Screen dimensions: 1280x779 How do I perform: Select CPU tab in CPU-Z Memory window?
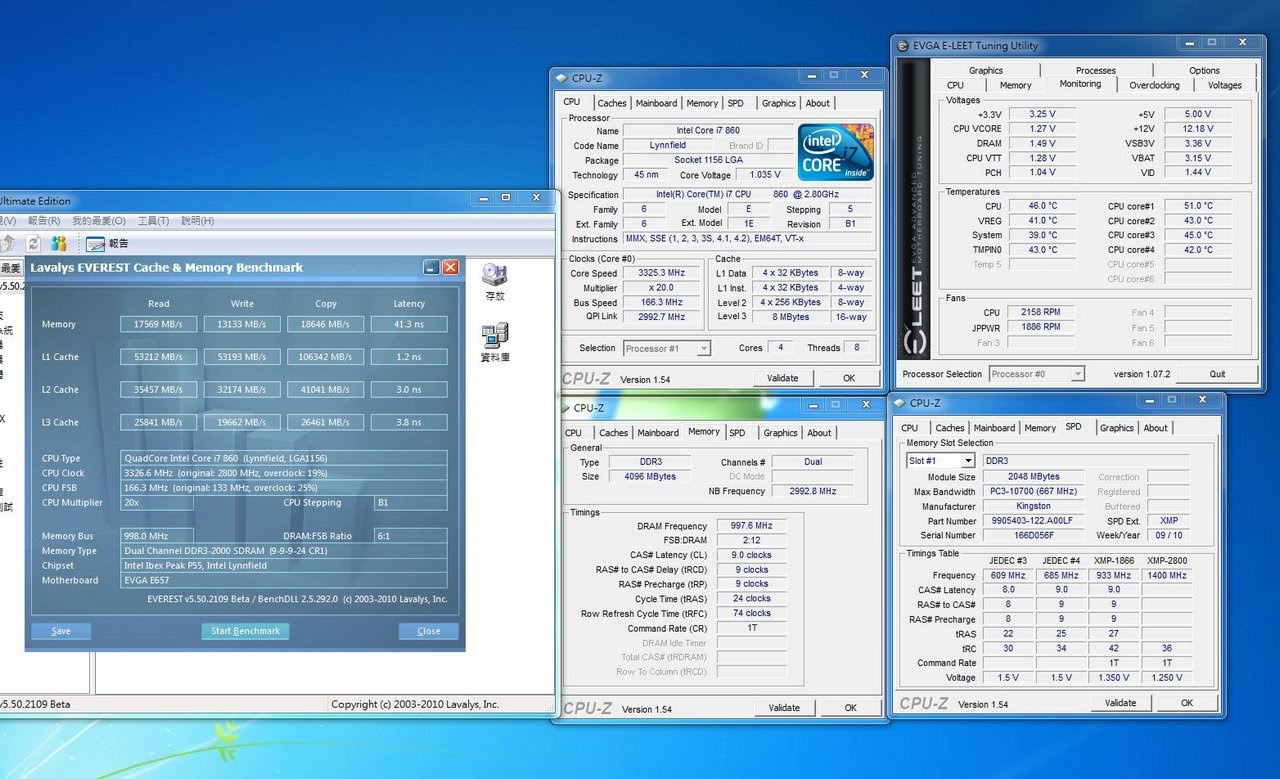tap(573, 433)
